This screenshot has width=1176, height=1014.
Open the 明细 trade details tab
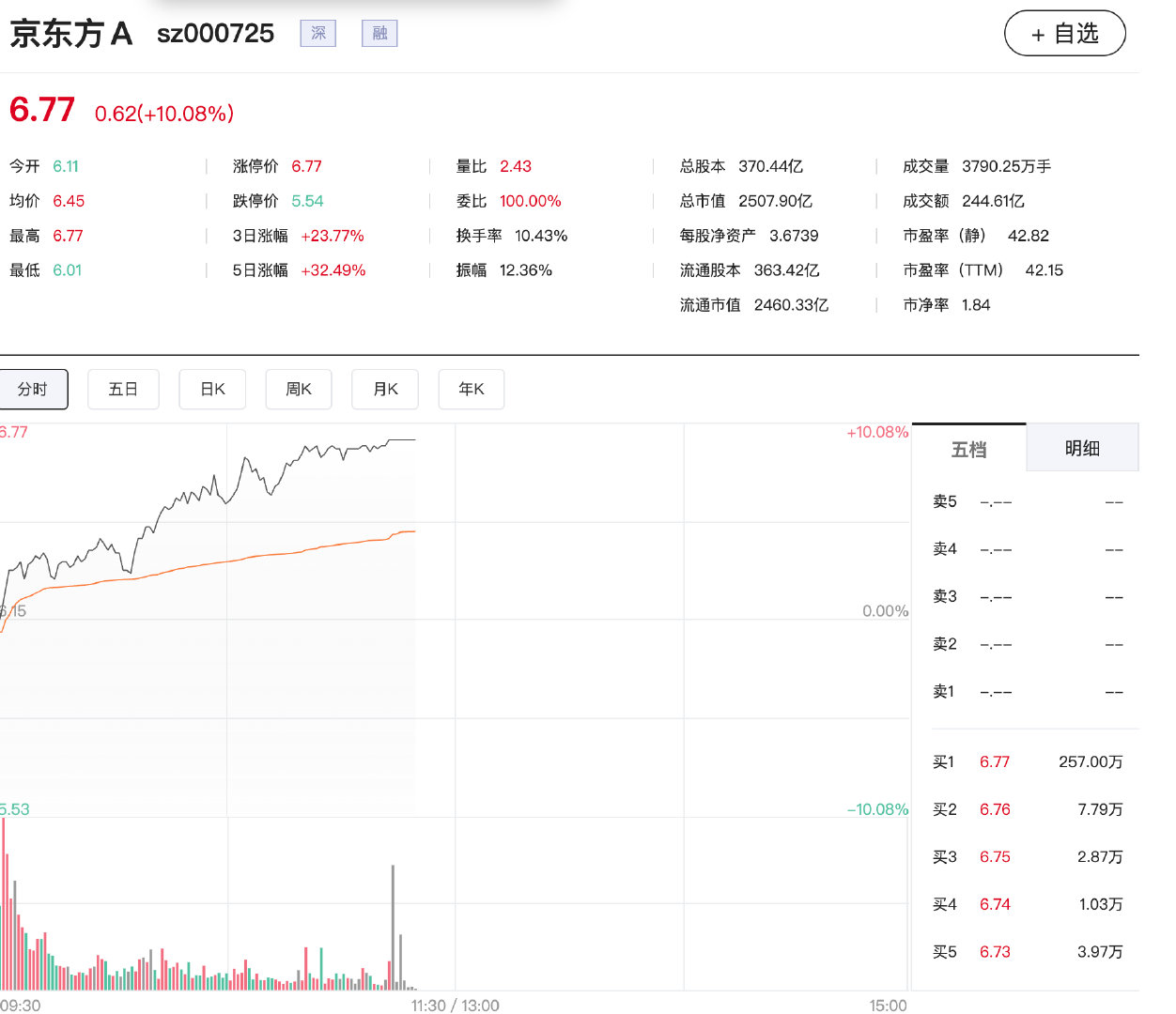pyautogui.click(x=1082, y=448)
